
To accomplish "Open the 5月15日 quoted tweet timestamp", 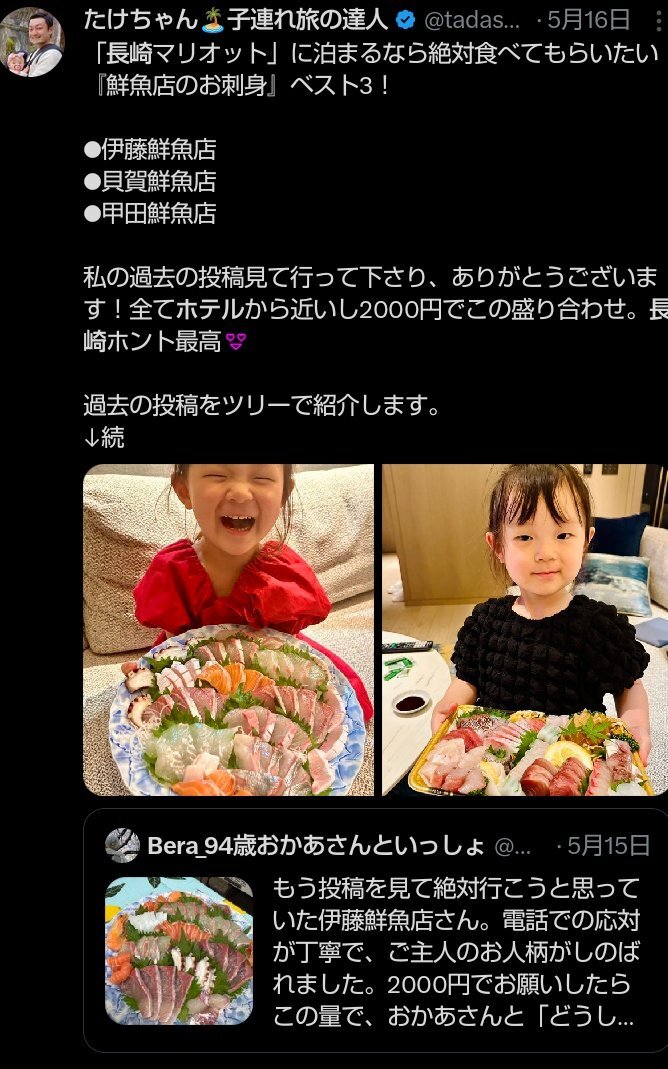I will point(609,846).
